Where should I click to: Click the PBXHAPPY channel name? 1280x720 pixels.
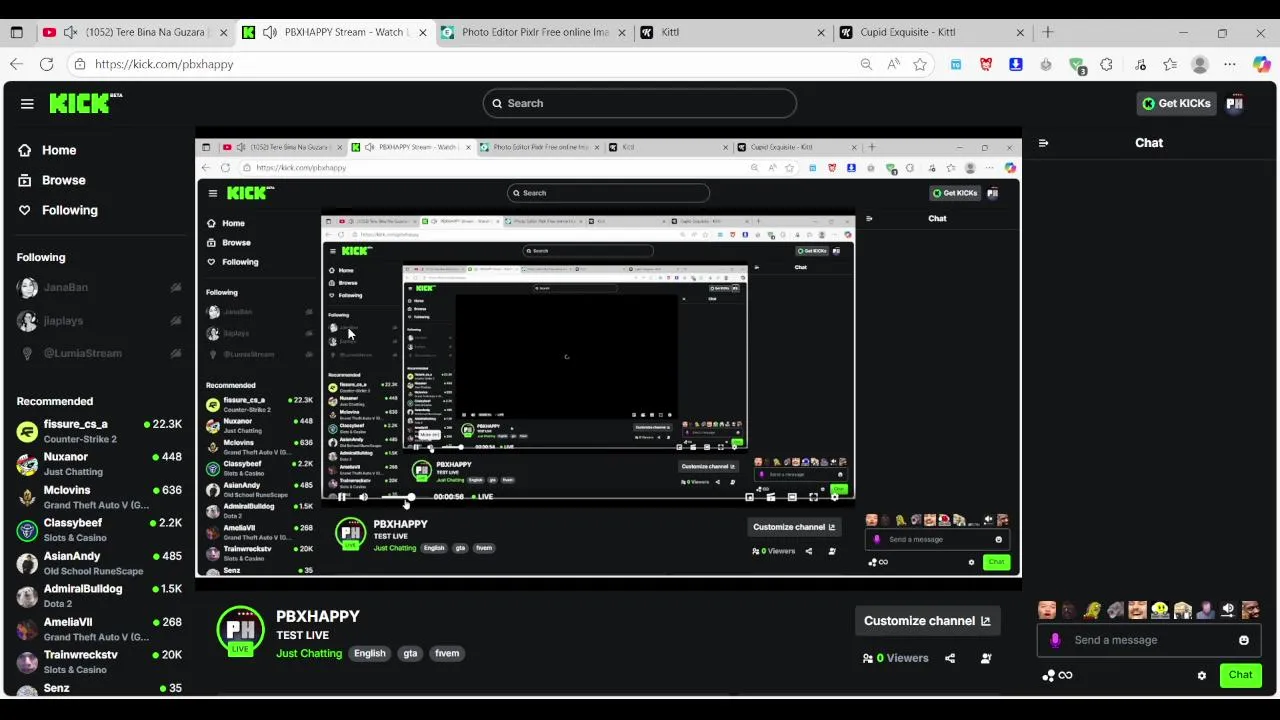pos(318,616)
